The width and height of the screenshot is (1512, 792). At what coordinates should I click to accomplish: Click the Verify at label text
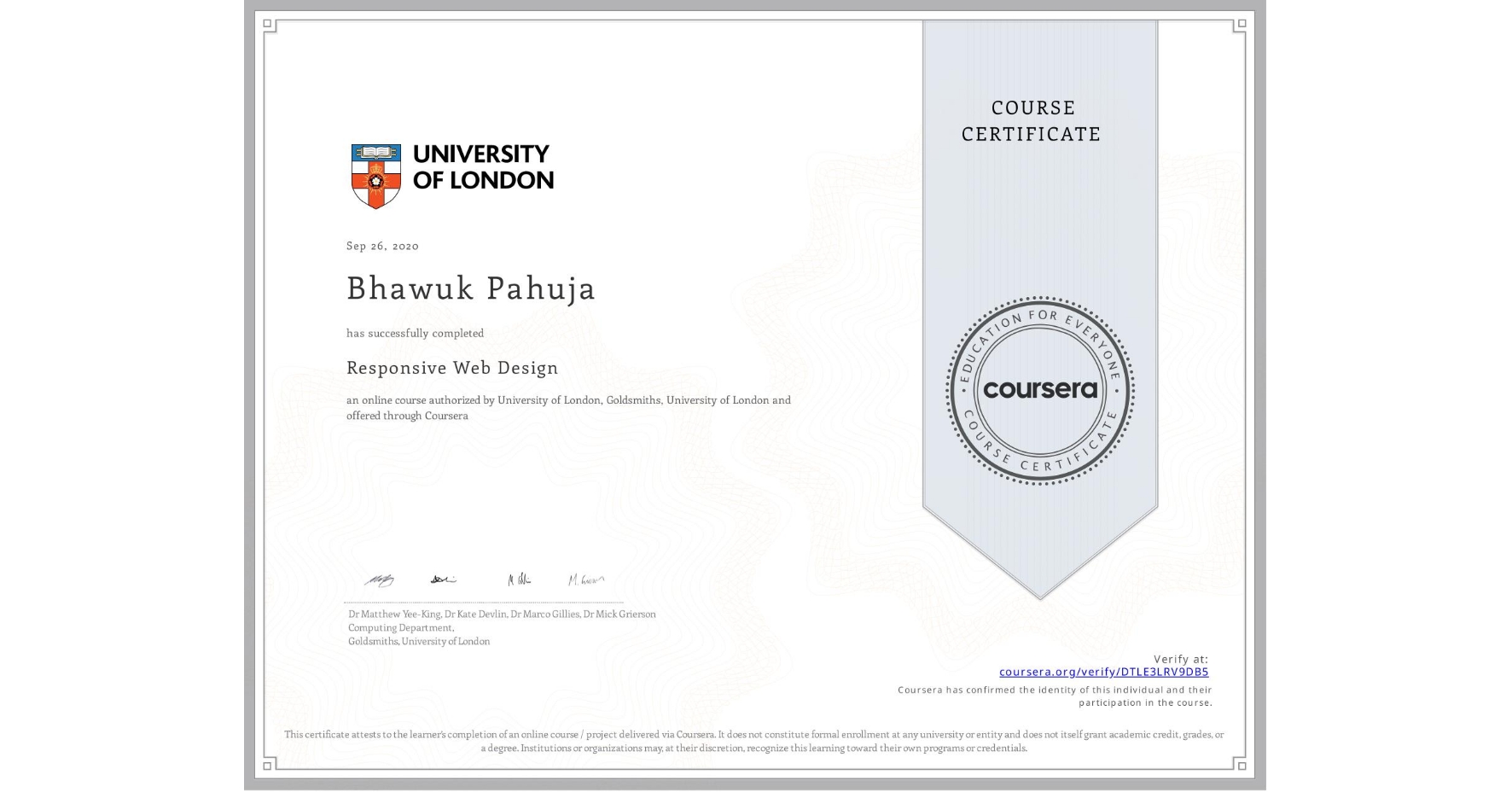(1182, 658)
